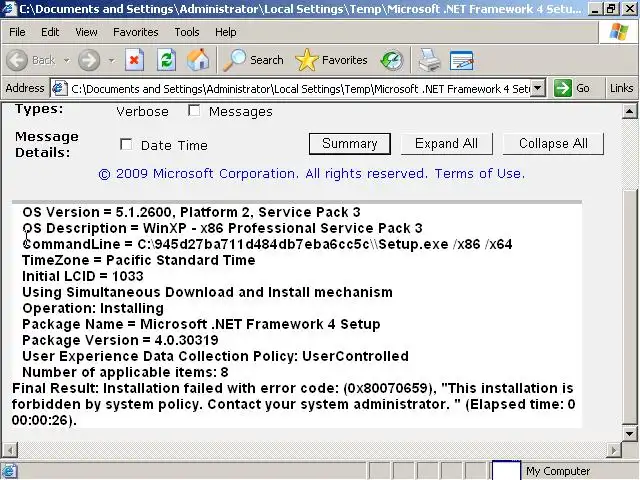Open the View menu
This screenshot has width=640, height=480.
86,32
